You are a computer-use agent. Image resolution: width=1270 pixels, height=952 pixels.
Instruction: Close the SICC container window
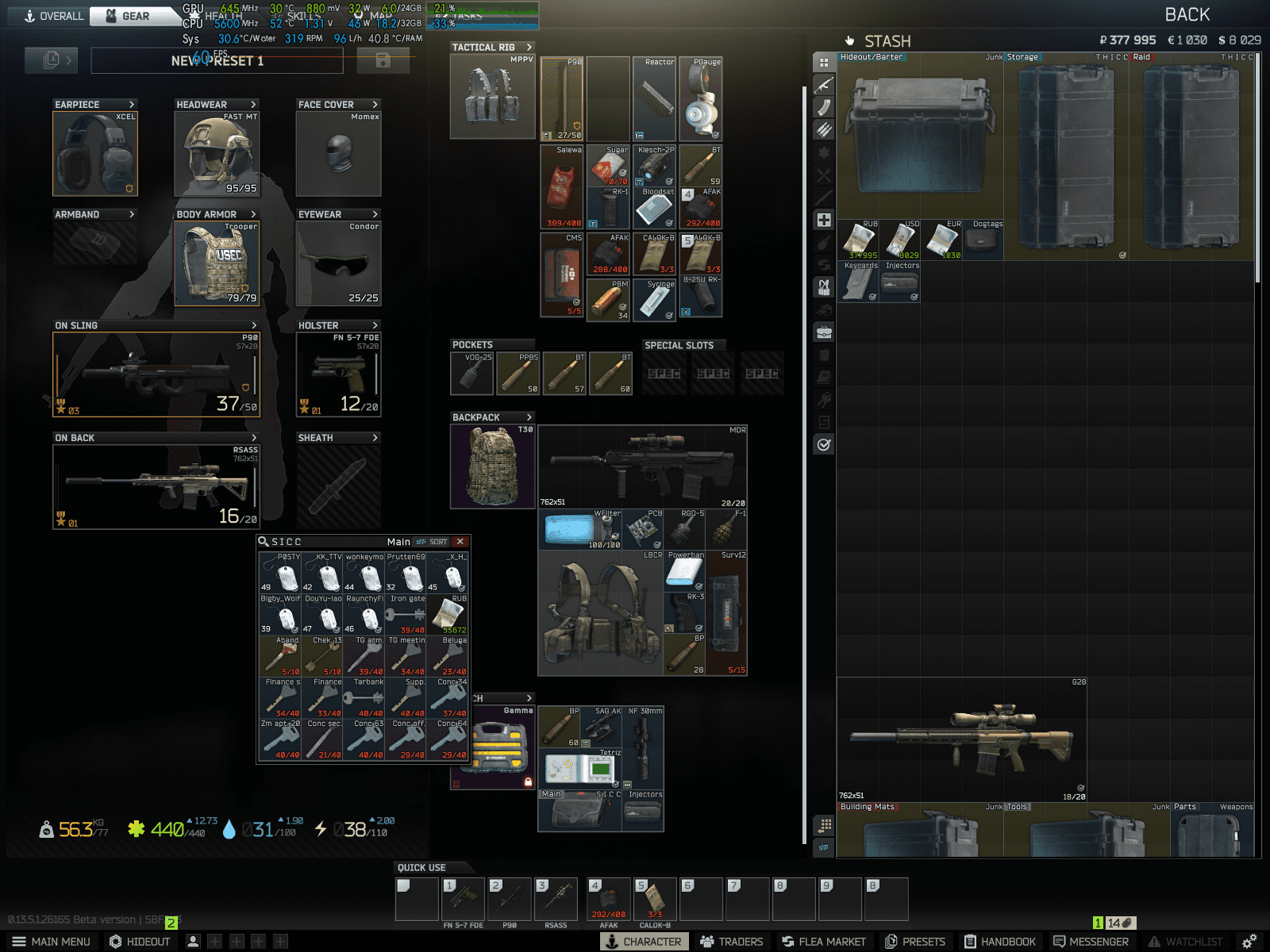pyautogui.click(x=460, y=542)
